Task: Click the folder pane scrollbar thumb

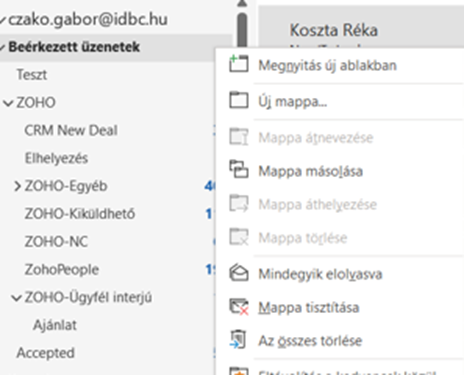Action: (x=243, y=31)
